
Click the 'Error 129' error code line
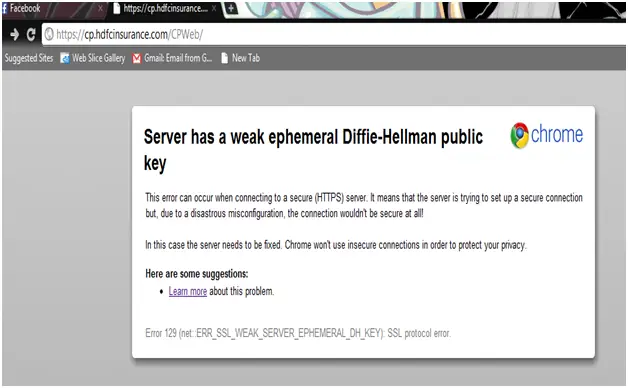(298, 333)
